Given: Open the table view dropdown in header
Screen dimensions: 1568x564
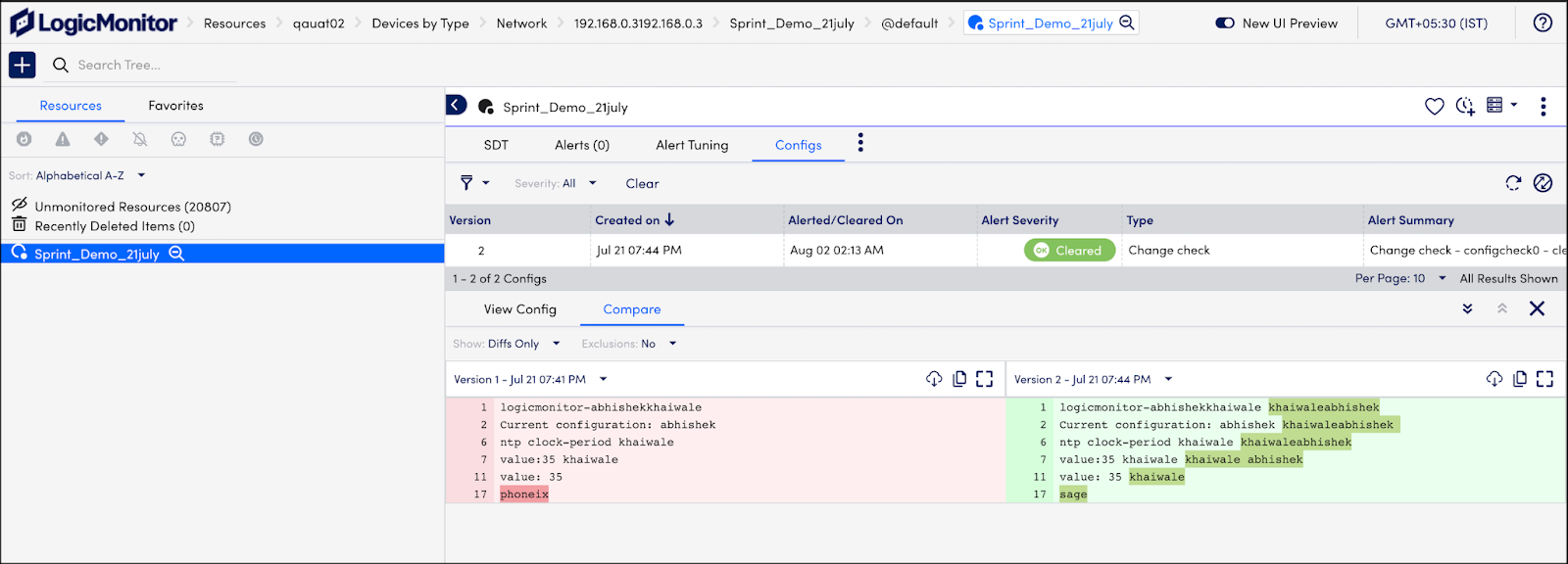Looking at the screenshot, I should coord(1501,105).
